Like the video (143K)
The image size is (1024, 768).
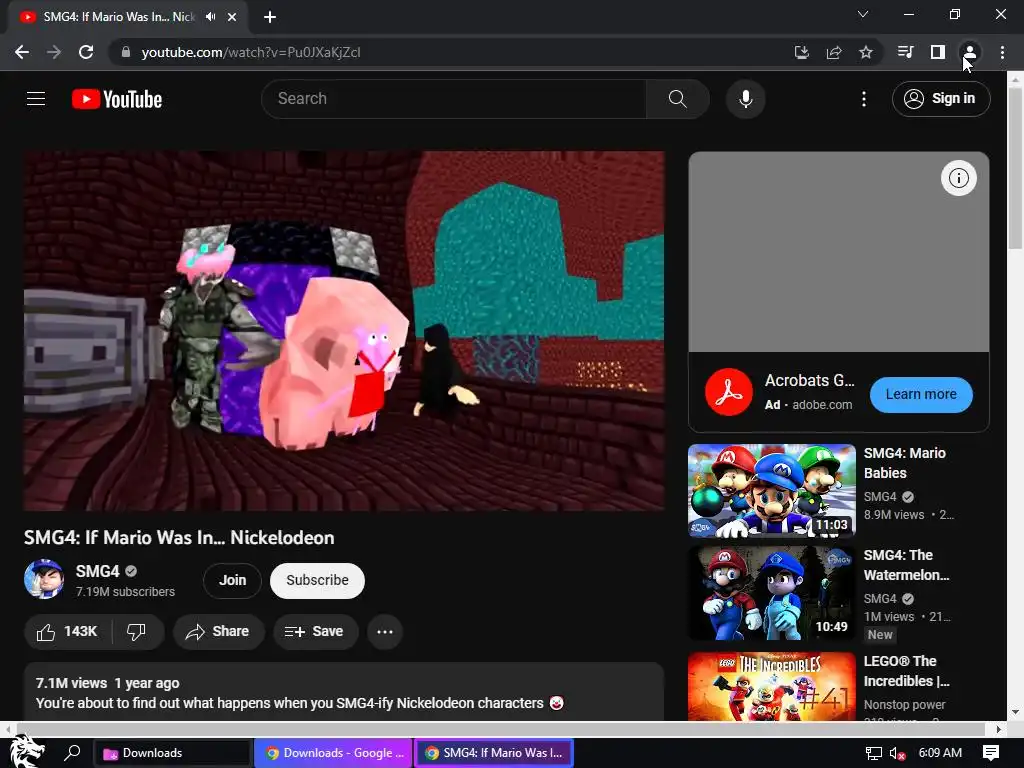67,632
